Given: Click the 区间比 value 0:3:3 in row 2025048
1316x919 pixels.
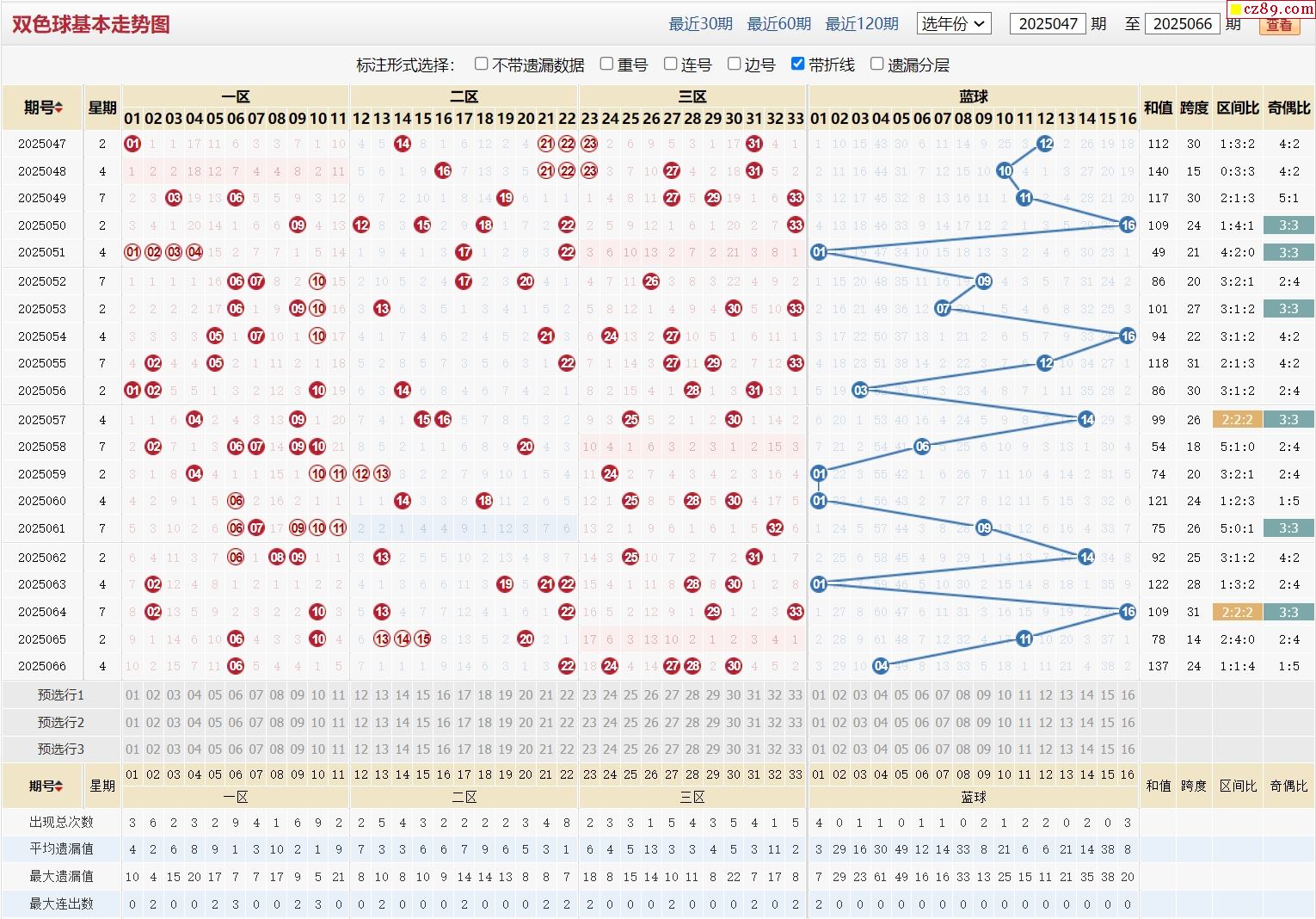Looking at the screenshot, I should pyautogui.click(x=1238, y=171).
